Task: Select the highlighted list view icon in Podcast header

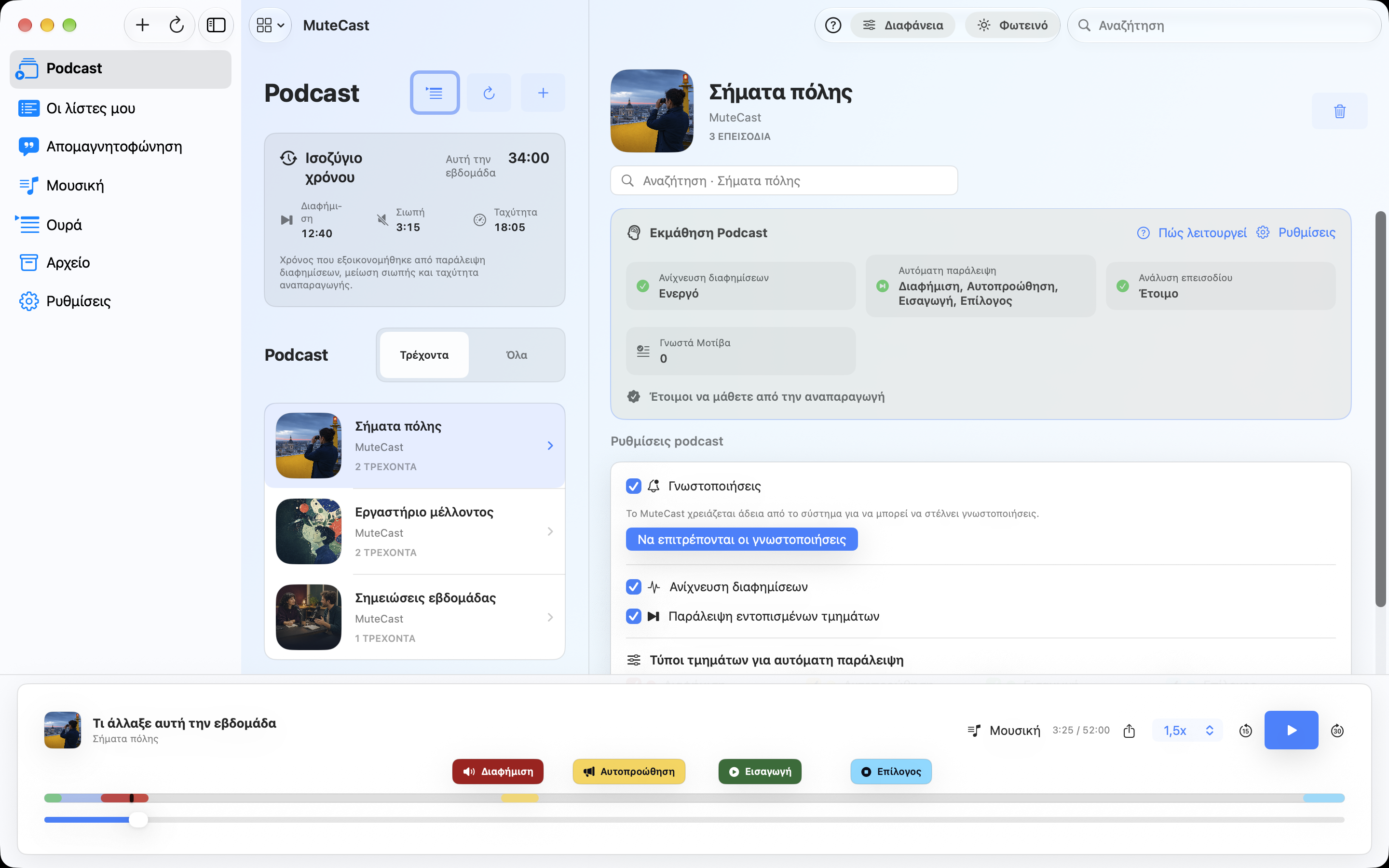Action: click(x=435, y=93)
